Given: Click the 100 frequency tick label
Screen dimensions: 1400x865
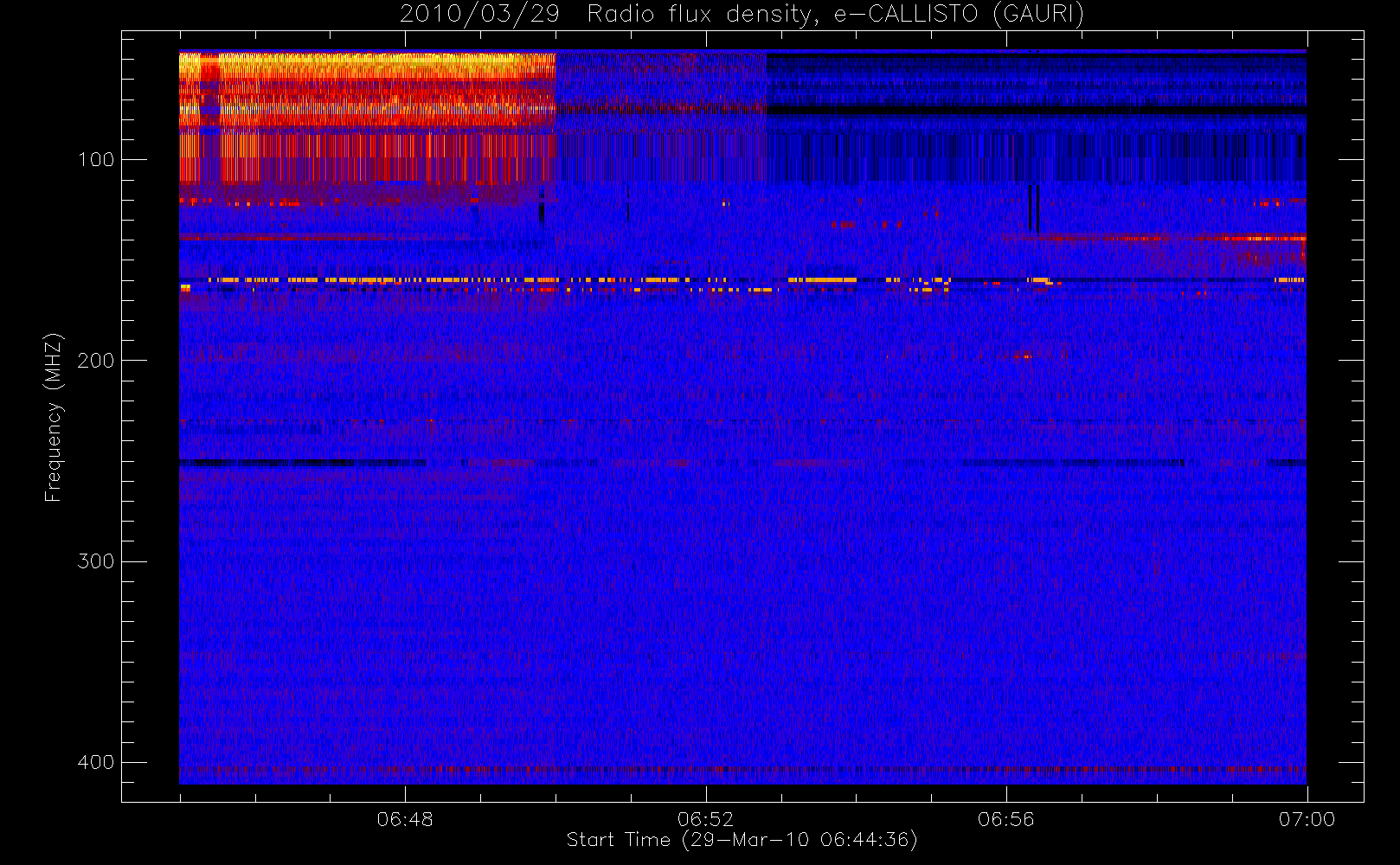Looking at the screenshot, I should click(95, 160).
